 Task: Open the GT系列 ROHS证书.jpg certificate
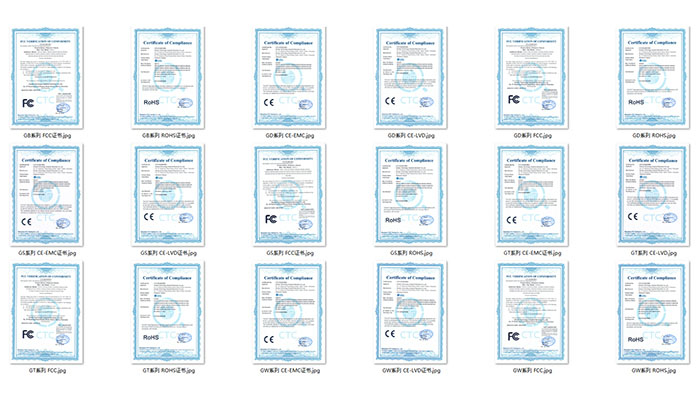click(x=167, y=312)
